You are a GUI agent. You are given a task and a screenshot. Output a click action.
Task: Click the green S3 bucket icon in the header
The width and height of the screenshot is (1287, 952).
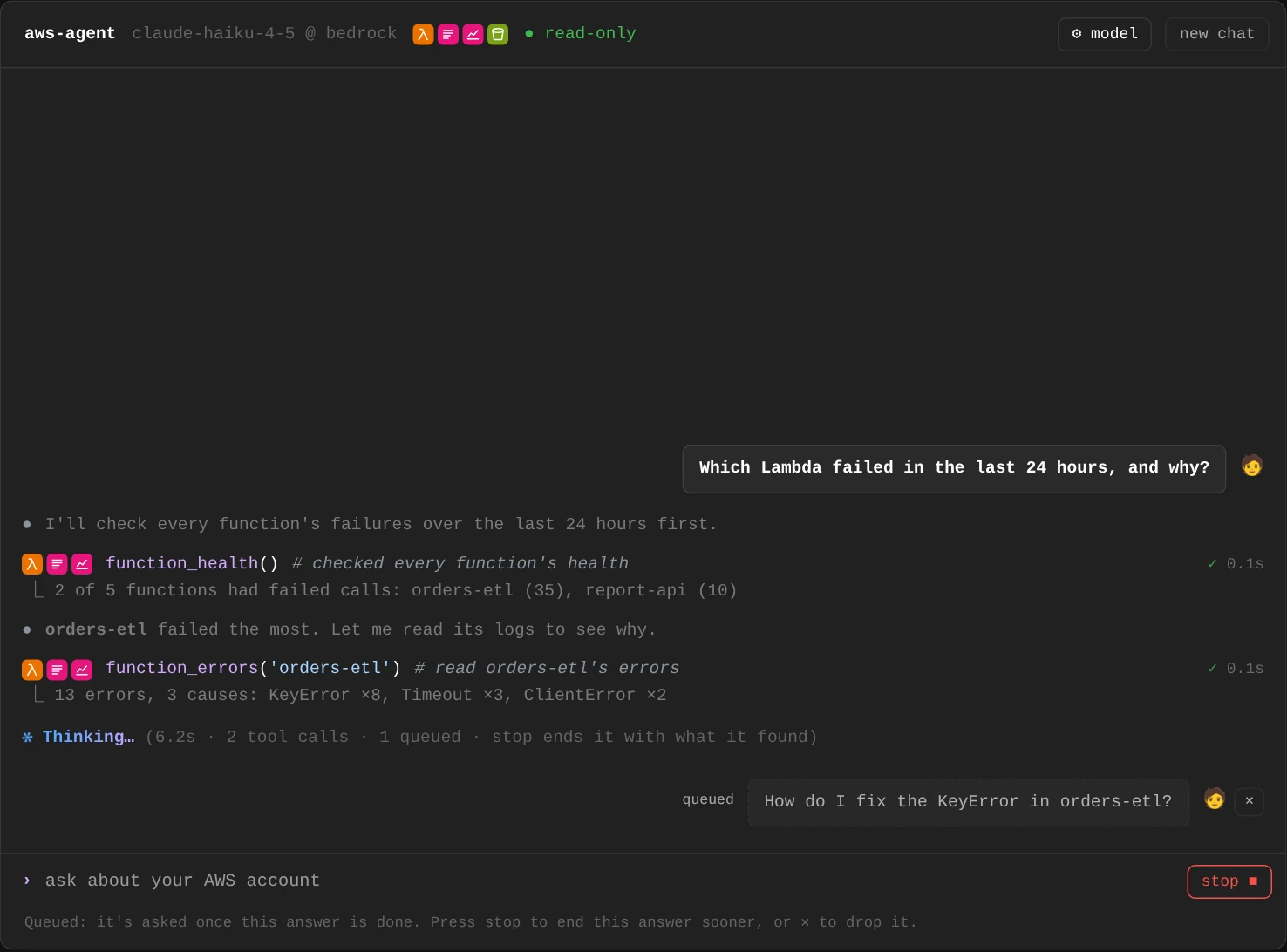click(x=498, y=34)
